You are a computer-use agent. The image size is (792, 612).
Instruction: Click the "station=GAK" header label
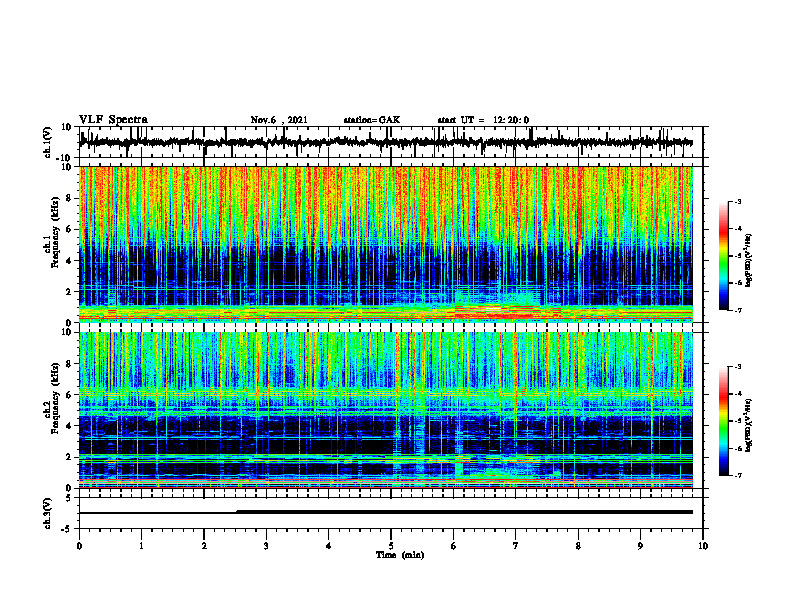point(372,120)
